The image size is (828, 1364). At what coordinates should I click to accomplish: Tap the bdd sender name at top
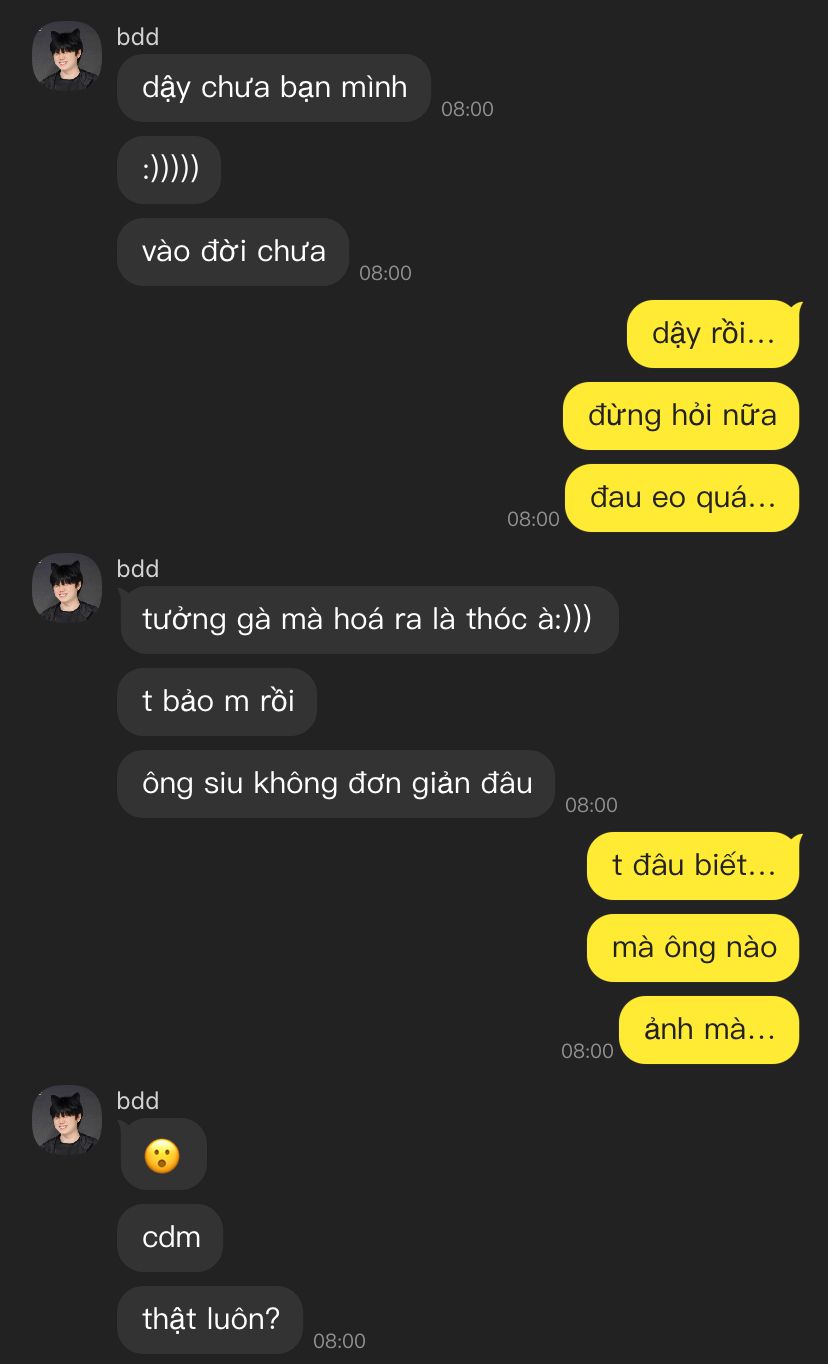[138, 37]
